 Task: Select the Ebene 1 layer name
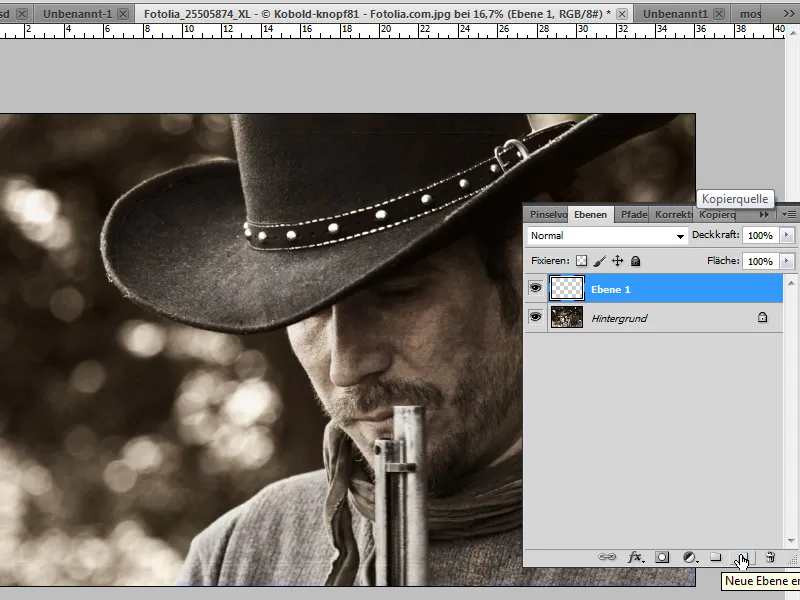pyautogui.click(x=611, y=289)
